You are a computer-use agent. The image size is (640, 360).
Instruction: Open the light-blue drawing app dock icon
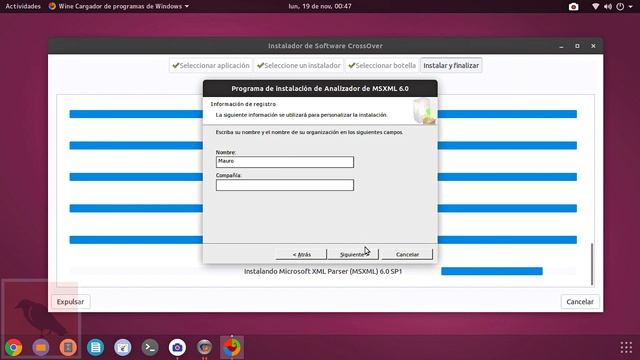[x=123, y=347]
